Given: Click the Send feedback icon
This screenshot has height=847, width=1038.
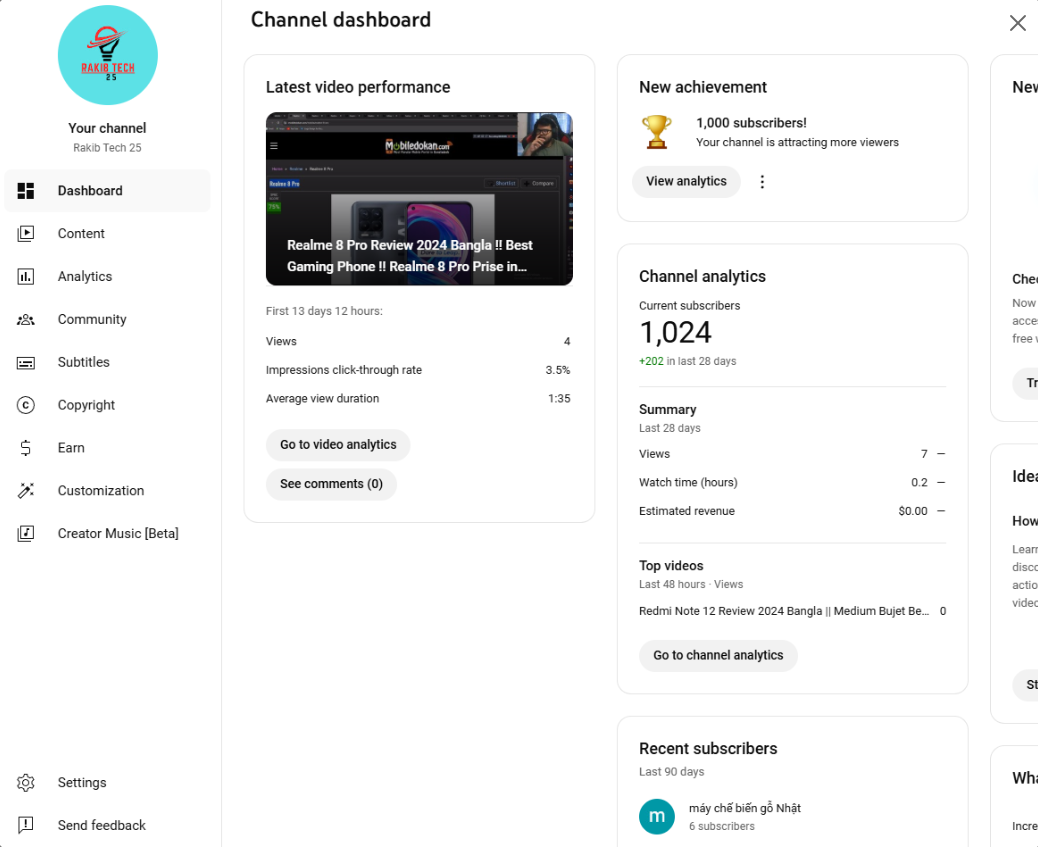Looking at the screenshot, I should pos(26,825).
